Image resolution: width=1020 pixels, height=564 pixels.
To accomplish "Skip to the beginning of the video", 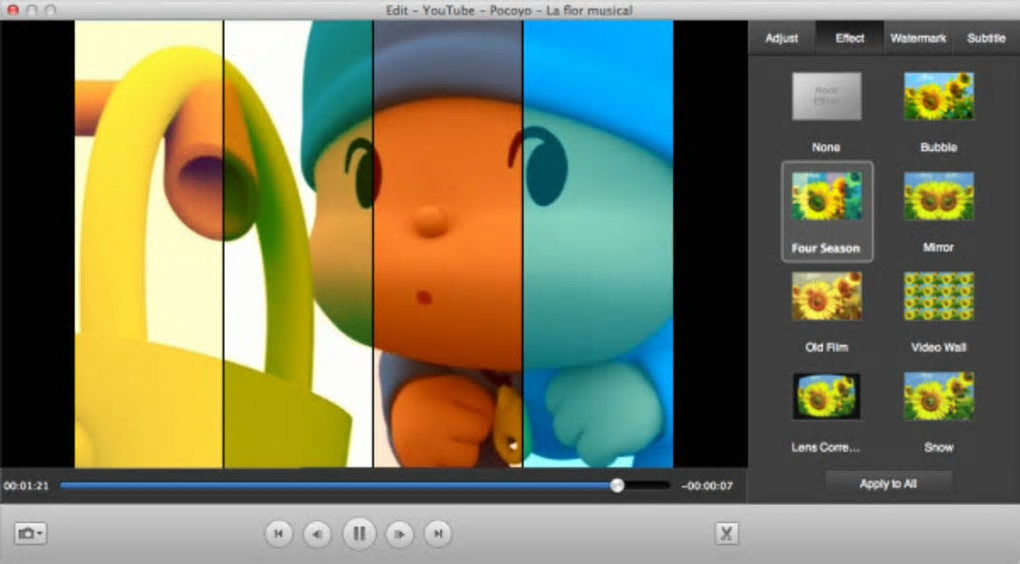I will [278, 533].
